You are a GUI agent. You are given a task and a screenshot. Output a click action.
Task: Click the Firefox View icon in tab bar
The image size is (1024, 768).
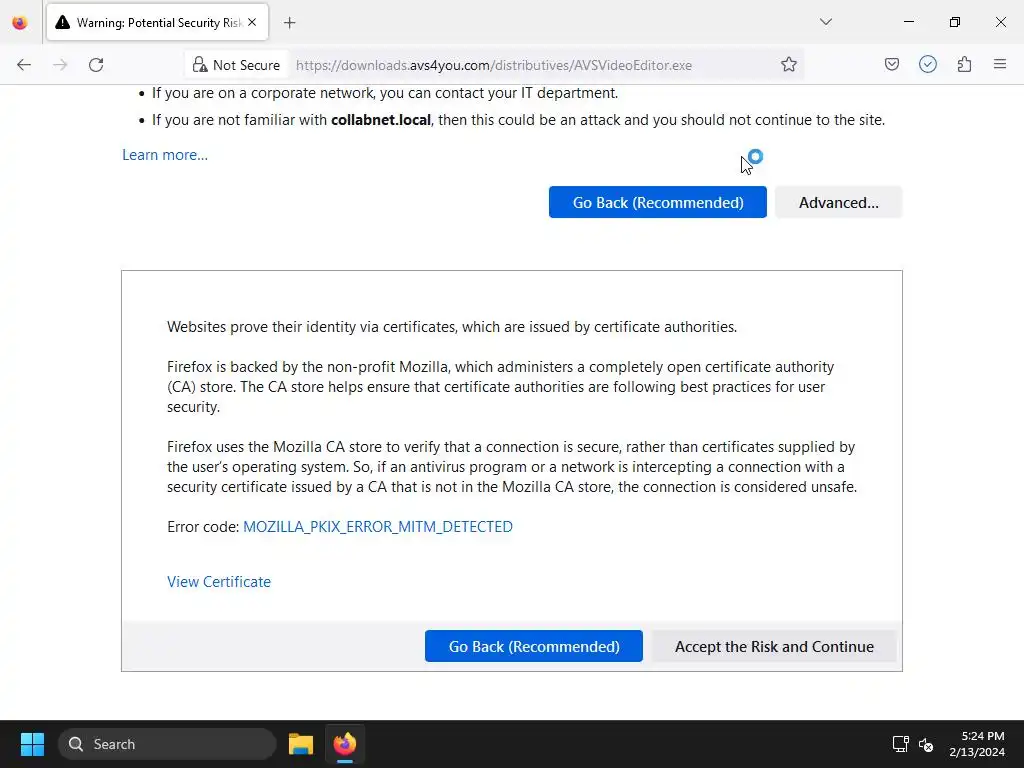[x=20, y=23]
